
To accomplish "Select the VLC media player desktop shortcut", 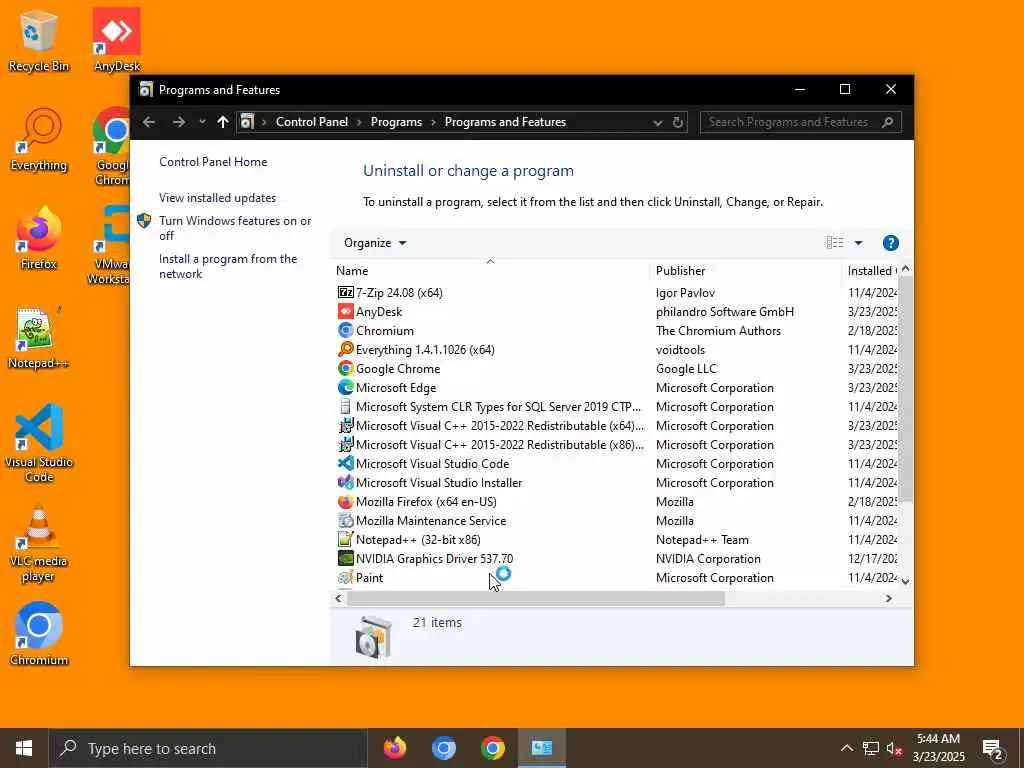I will click(39, 544).
